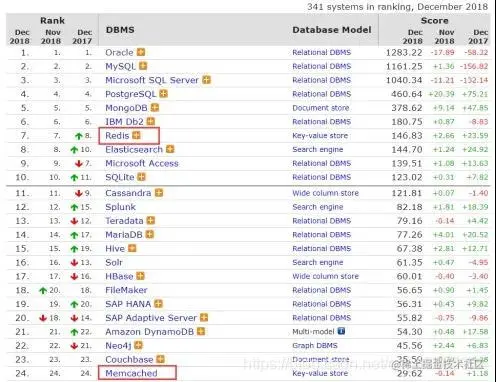The image size is (496, 382).
Task: Open the SQLite link
Action: pyautogui.click(x=120, y=177)
